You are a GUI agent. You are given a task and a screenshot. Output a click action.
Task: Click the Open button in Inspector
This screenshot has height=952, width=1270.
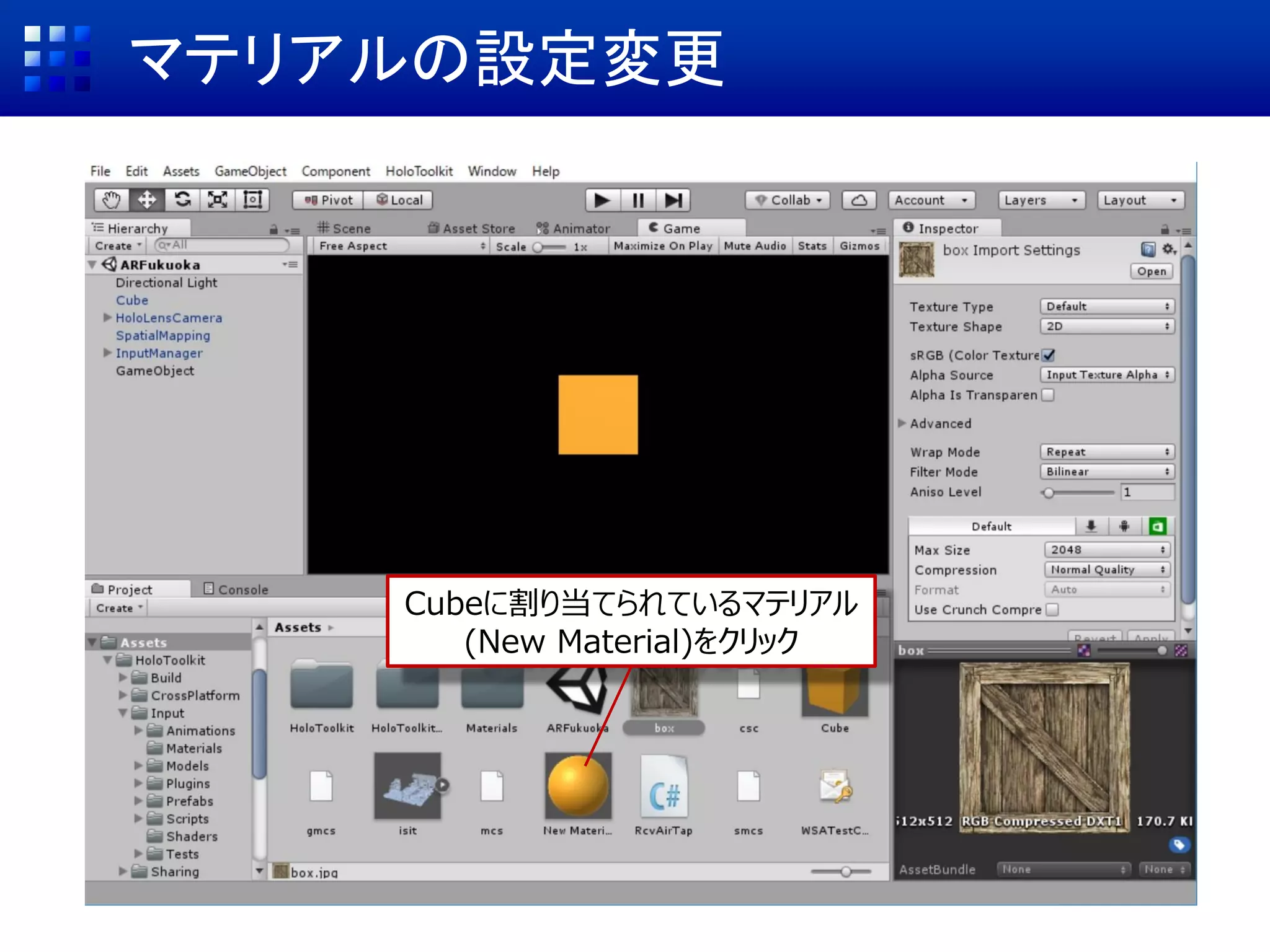point(1151,271)
